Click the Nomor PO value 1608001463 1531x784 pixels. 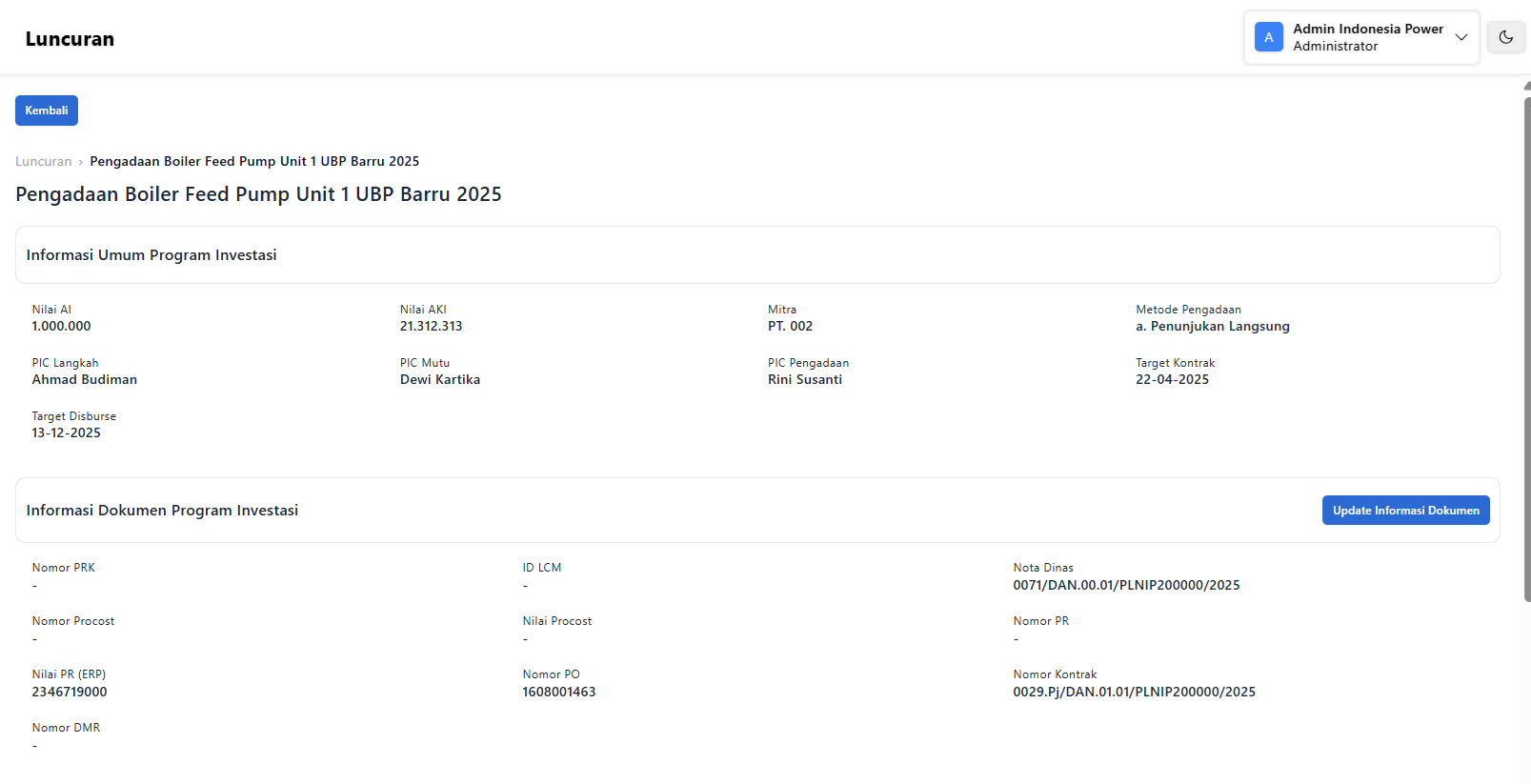click(x=558, y=693)
